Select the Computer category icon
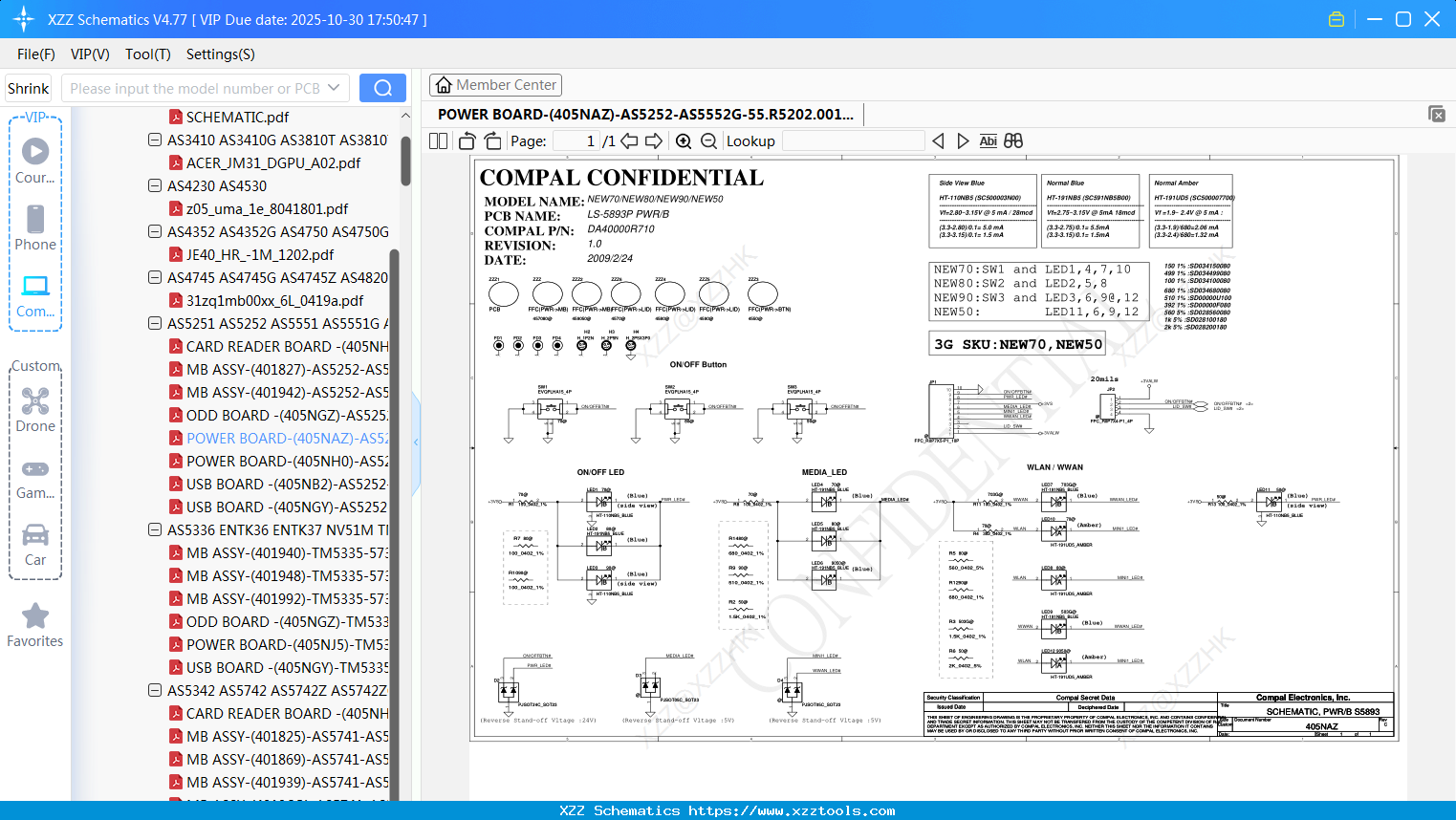Viewport: 1456px width, 820px height. [x=35, y=295]
